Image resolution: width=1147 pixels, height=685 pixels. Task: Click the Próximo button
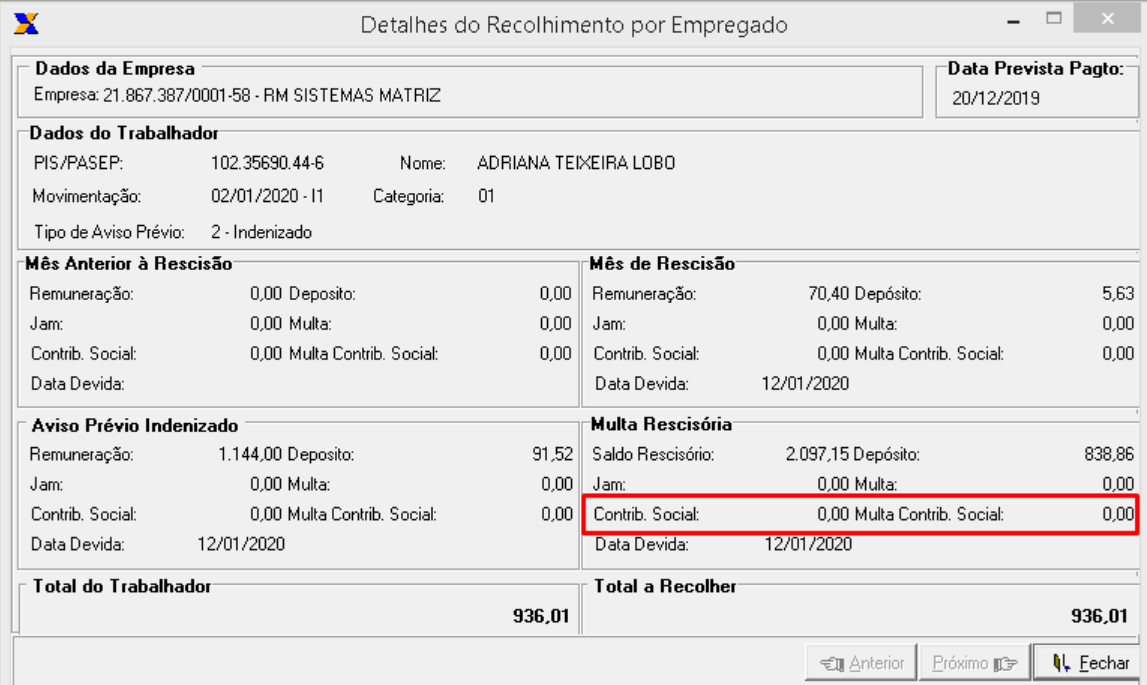[x=974, y=663]
